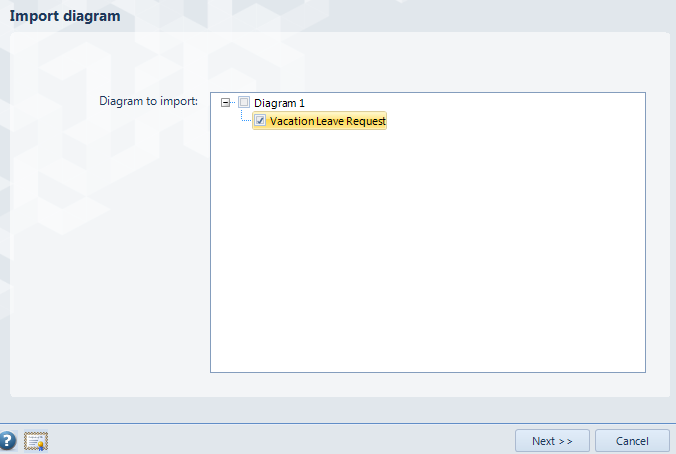Collapse the Diagram 1 tree node
Image resolution: width=676 pixels, height=454 pixels.
[225, 103]
